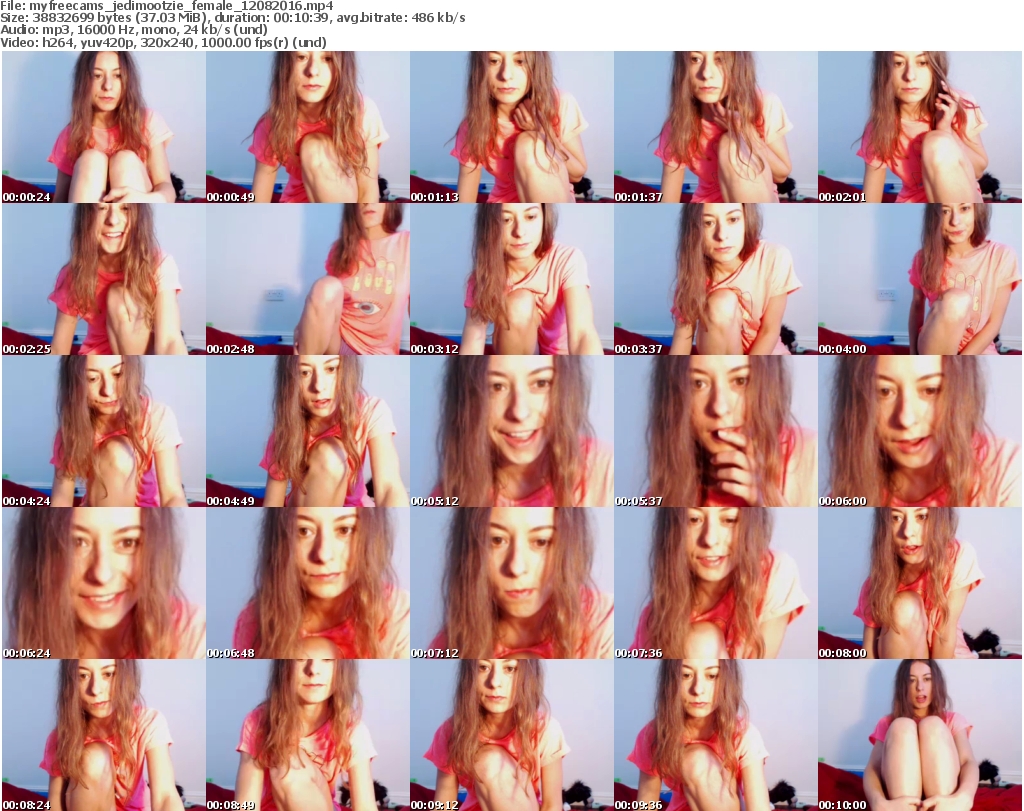Click the thumbnail at 00:04:49
The image size is (1024, 811).
[308, 431]
